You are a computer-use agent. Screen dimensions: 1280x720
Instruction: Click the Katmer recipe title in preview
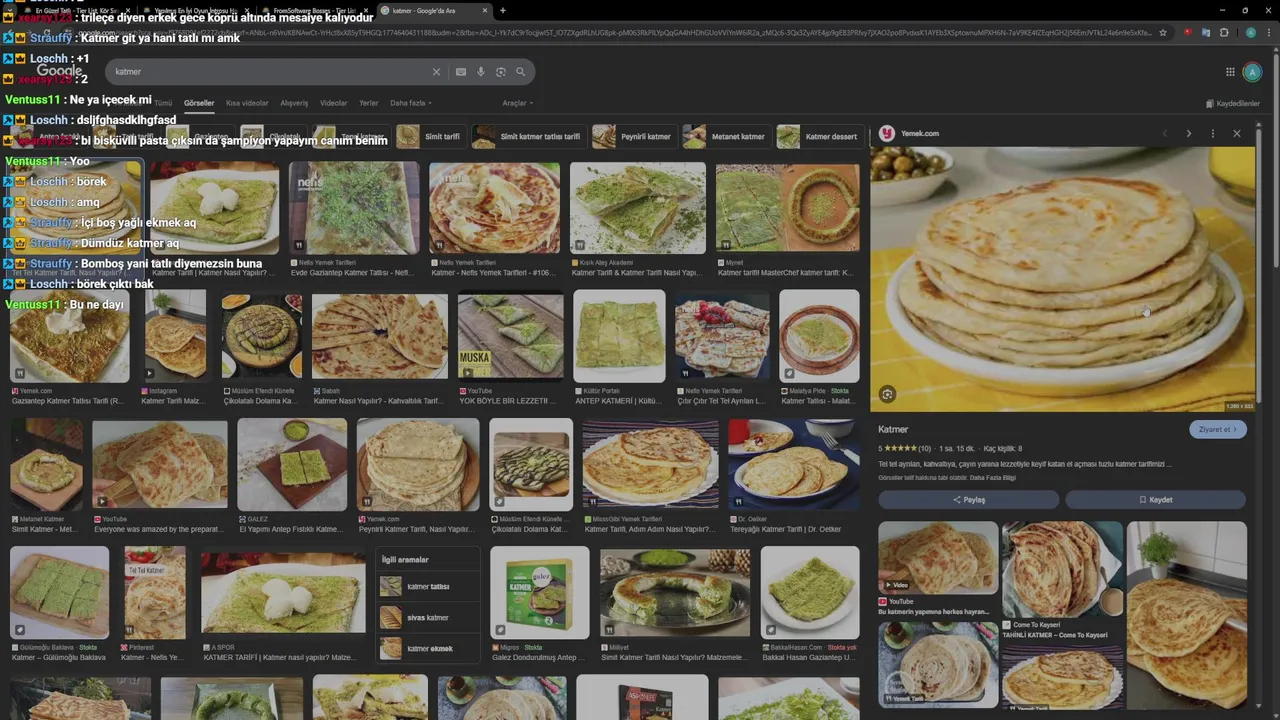click(893, 429)
